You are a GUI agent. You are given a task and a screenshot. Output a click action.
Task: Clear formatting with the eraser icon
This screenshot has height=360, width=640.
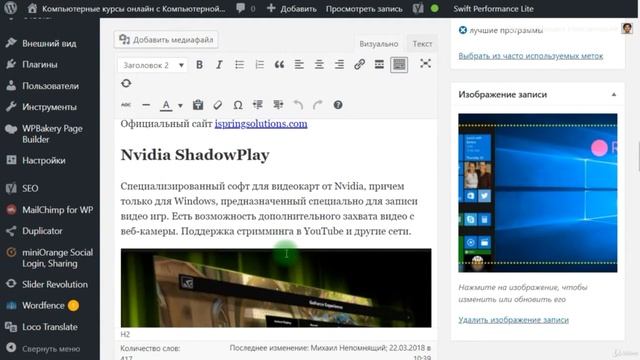[218, 105]
